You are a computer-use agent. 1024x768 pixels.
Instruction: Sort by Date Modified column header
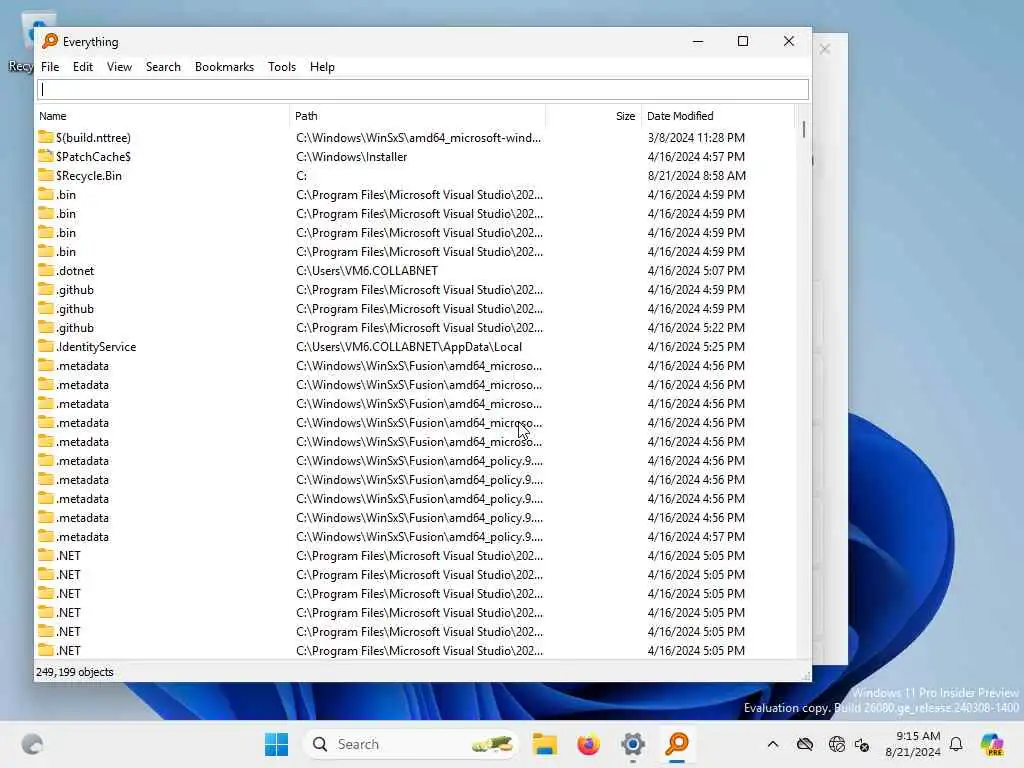(718, 116)
